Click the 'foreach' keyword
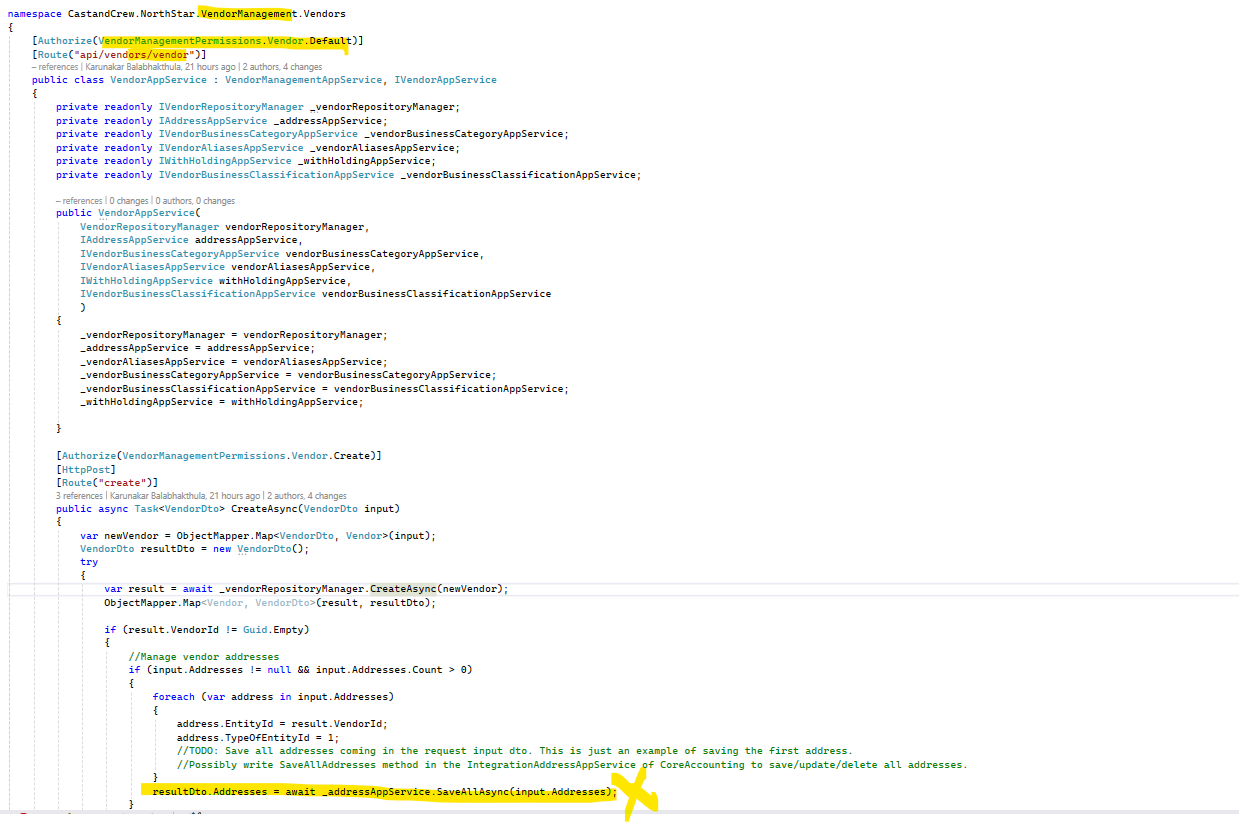1239x822 pixels. 173,697
